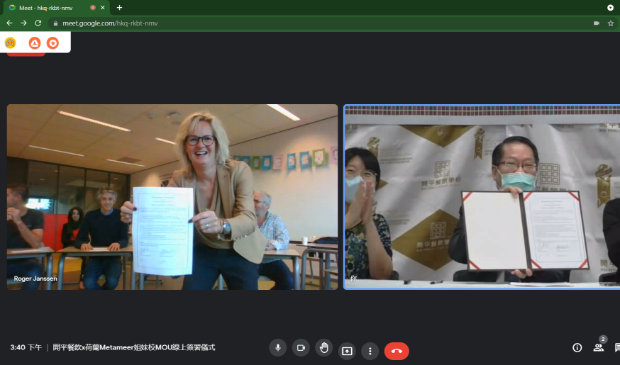Click the red Leave call button
620x365 pixels.
397,351
